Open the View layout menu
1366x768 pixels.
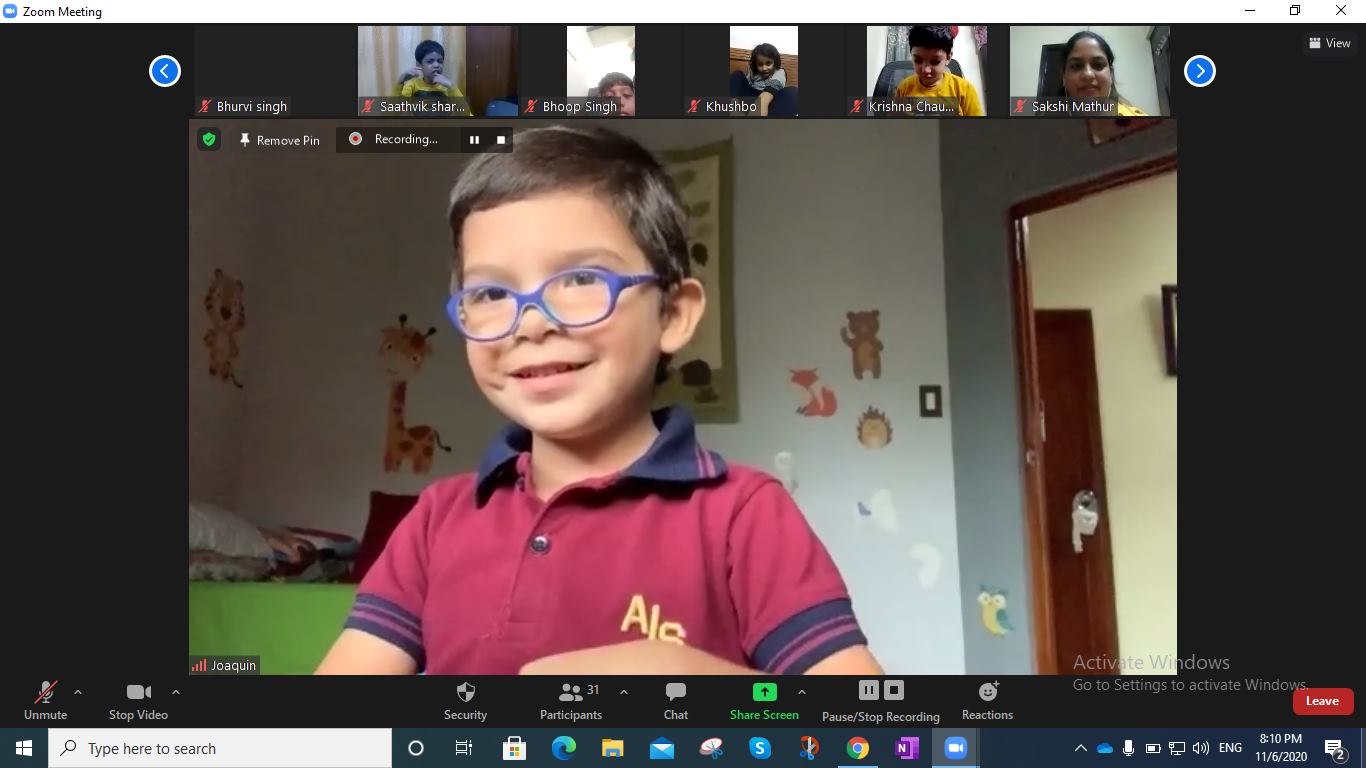click(x=1330, y=43)
